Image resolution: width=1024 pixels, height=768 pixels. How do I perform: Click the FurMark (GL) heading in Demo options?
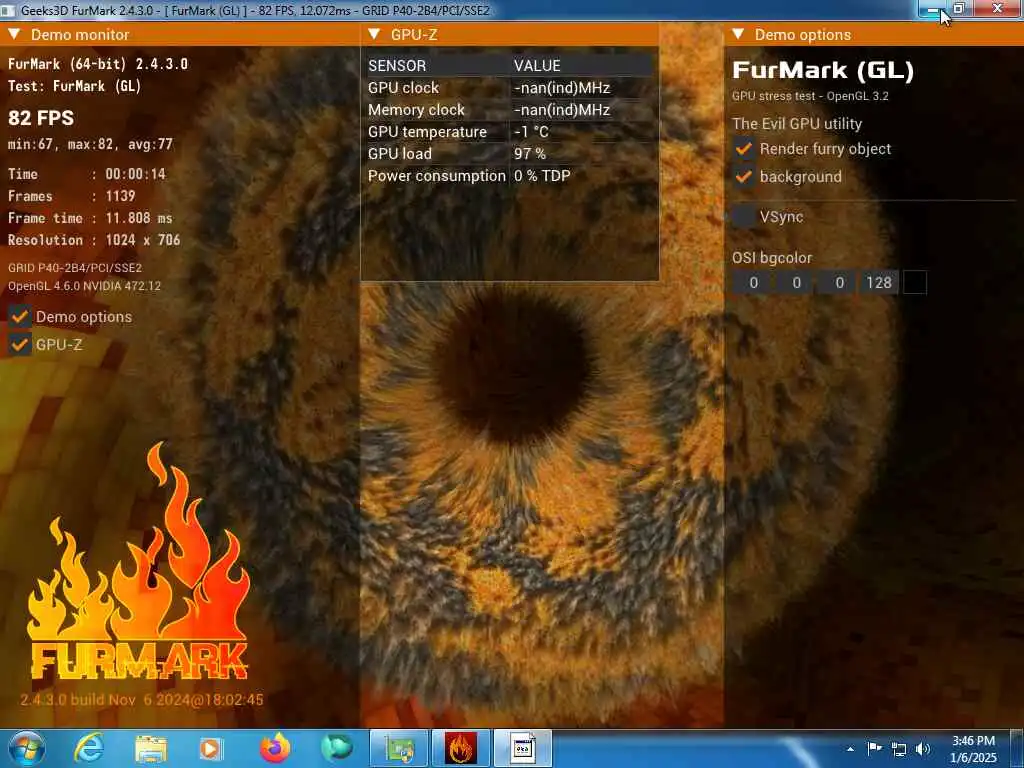pos(823,70)
